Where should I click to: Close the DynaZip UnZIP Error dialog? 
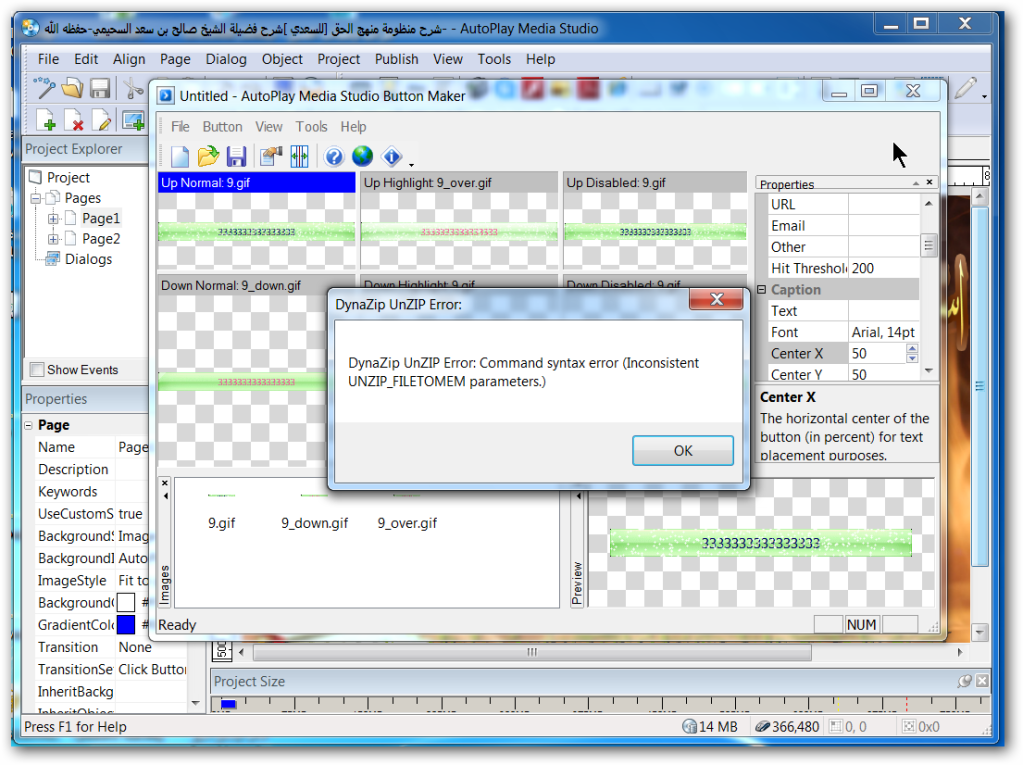(x=716, y=300)
